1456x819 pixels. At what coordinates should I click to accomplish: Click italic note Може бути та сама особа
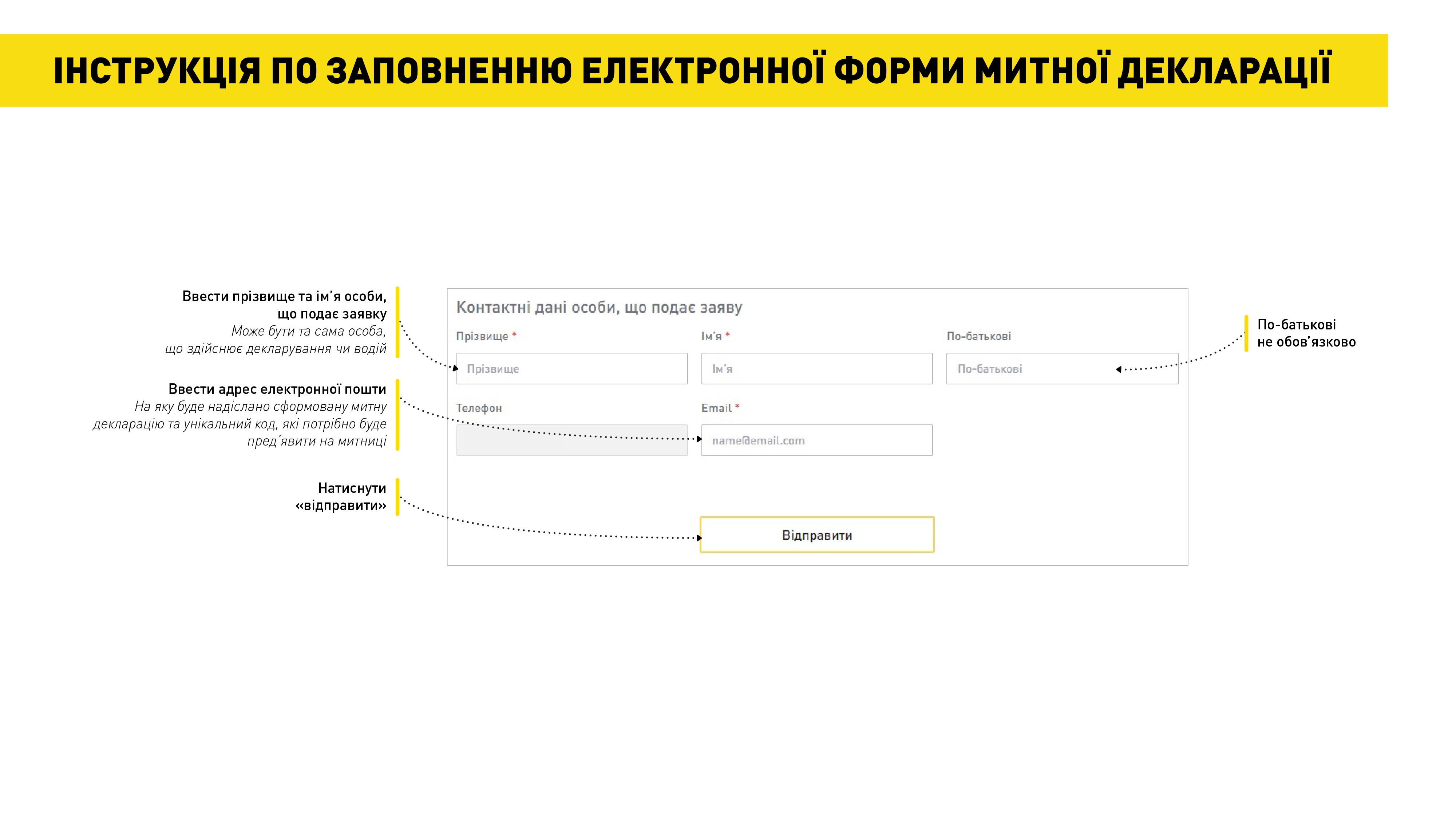276,340
